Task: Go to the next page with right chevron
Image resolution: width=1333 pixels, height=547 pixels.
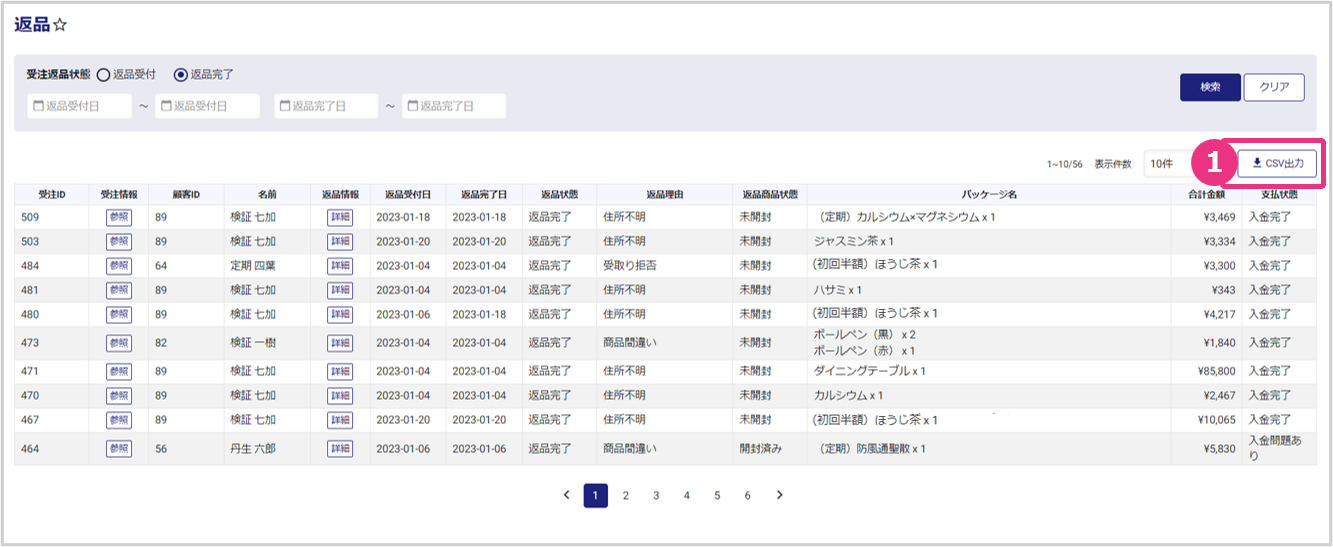Action: click(780, 495)
